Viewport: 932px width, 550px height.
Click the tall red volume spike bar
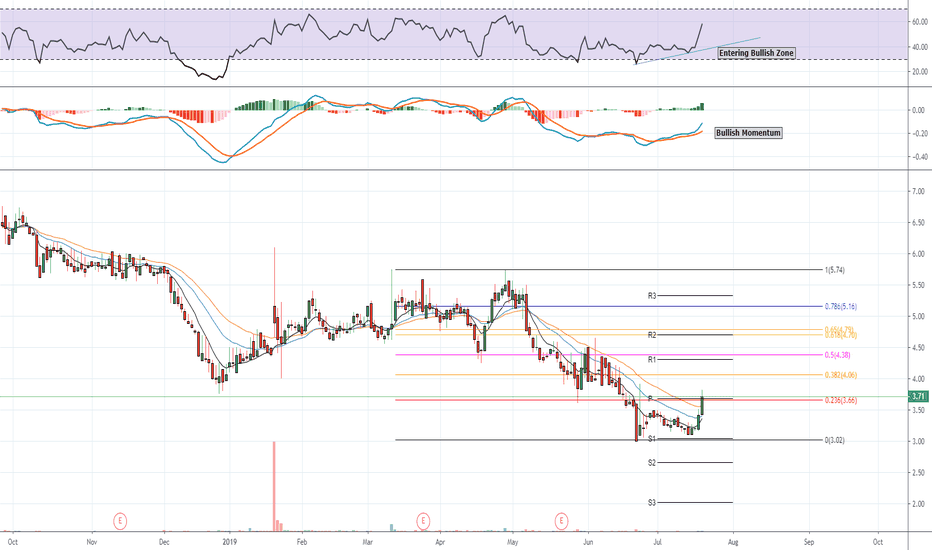[275, 486]
